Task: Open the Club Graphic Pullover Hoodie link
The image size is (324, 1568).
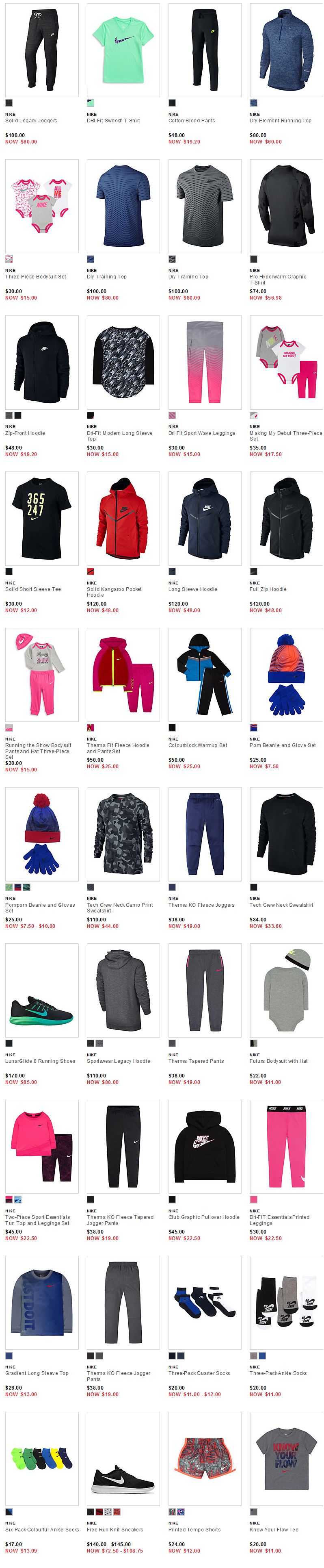Action: [x=204, y=1217]
